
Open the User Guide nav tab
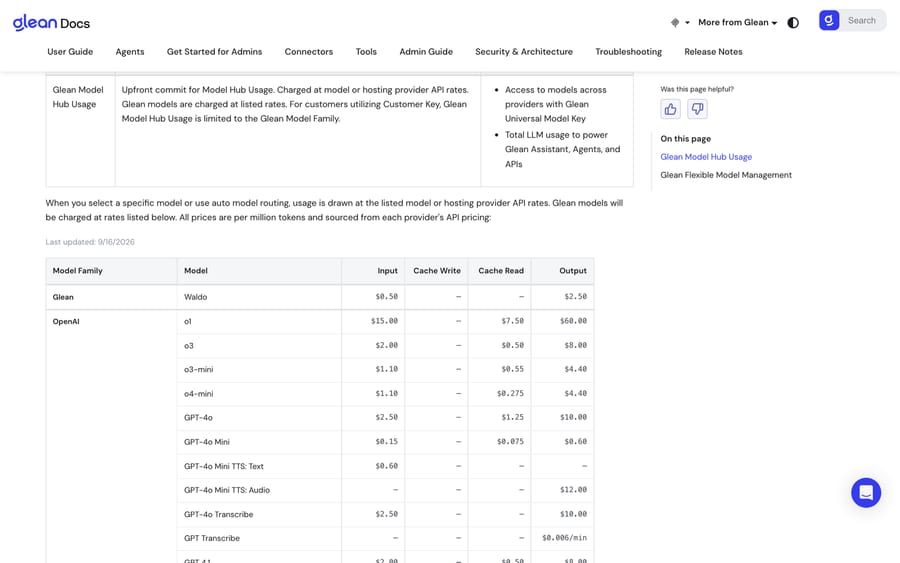(70, 52)
